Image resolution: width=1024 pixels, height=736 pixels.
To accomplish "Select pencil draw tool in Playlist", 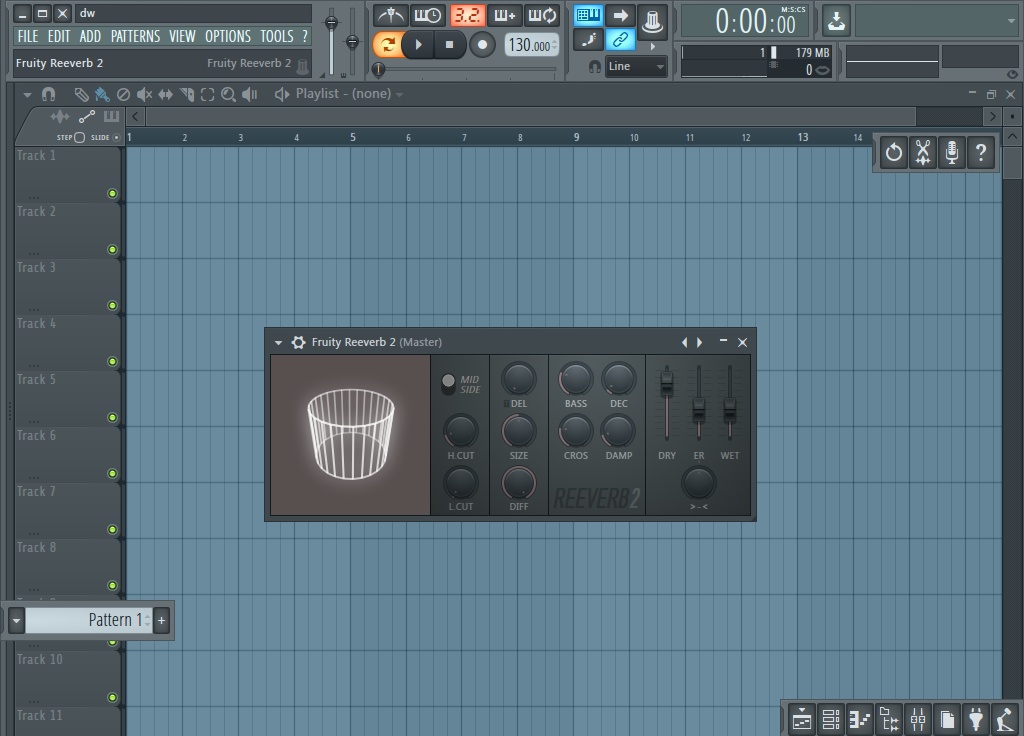I will coord(81,95).
